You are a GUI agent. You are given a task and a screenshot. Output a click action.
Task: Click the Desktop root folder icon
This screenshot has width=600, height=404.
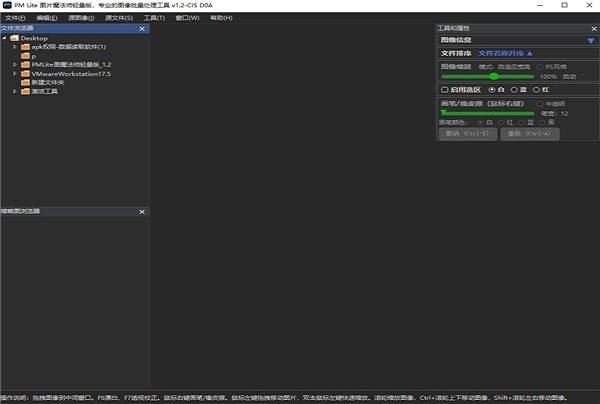14,38
